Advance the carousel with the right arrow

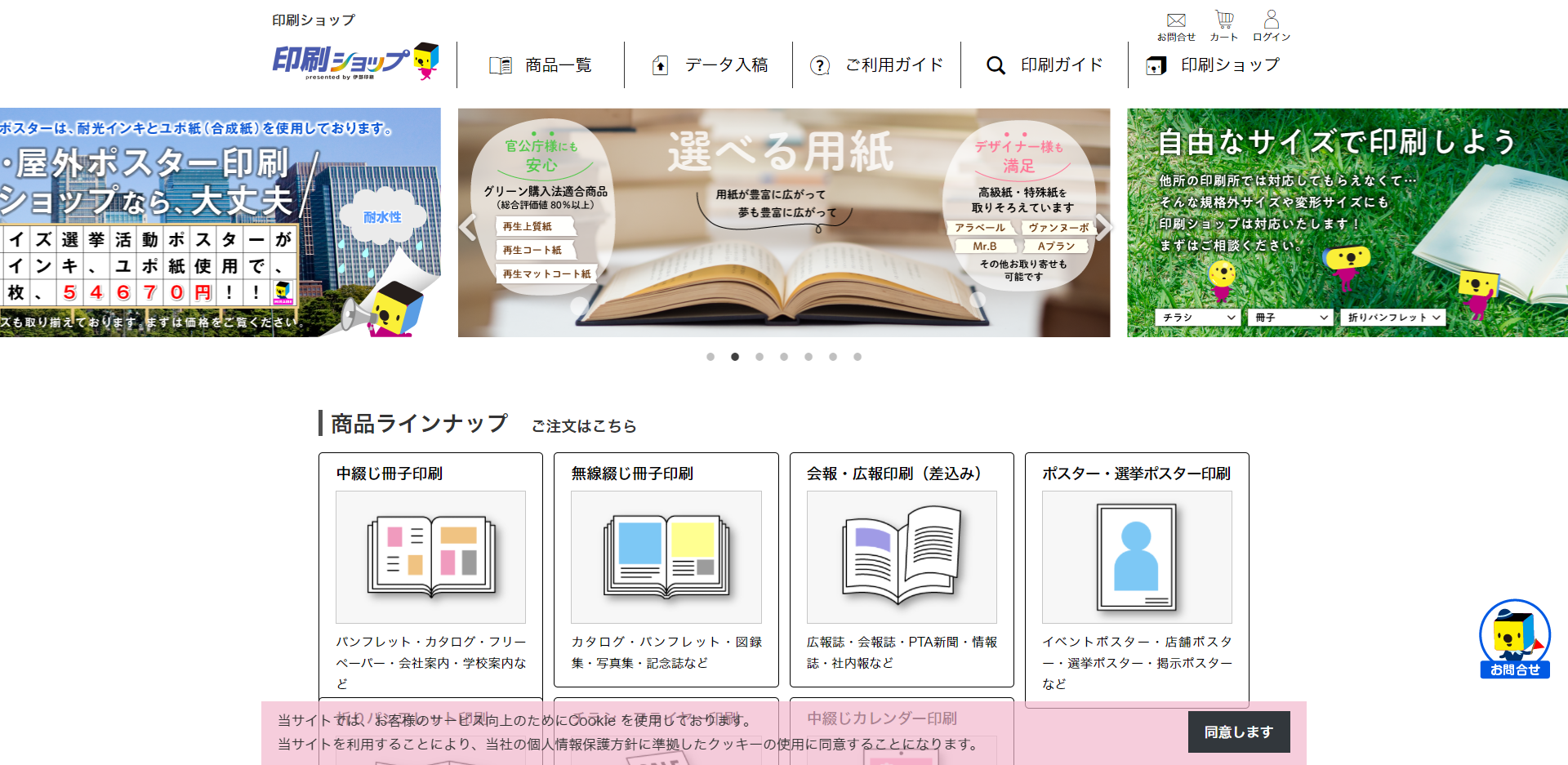point(1104,227)
